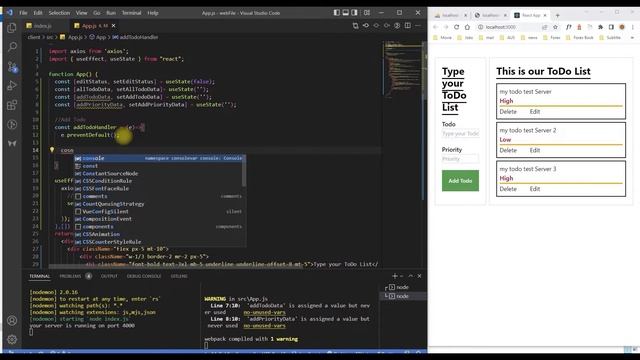The image size is (640, 360).
Task: Close the terminal panel
Action: [419, 276]
